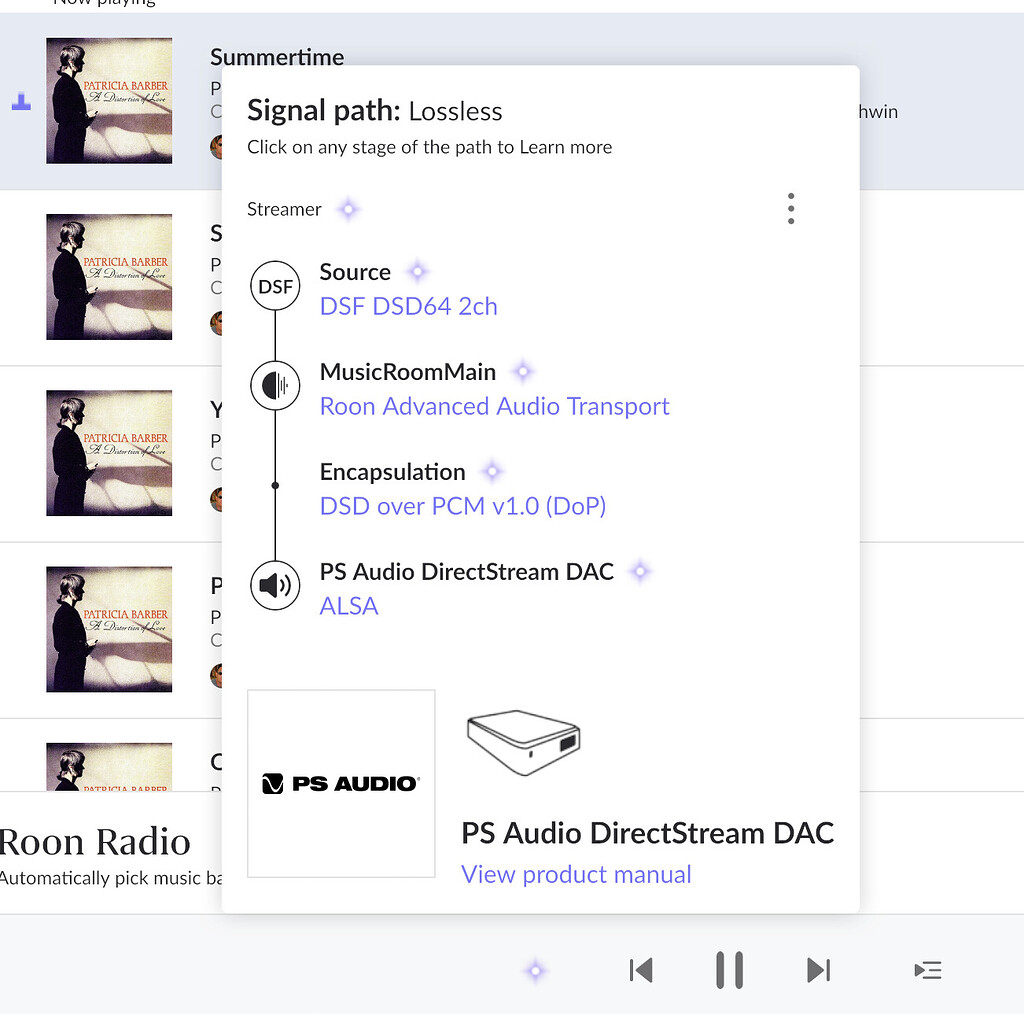The height and width of the screenshot is (1014, 1024).
Task: Select the MusicRoomMain transport speaker icon
Action: pyautogui.click(x=275, y=386)
